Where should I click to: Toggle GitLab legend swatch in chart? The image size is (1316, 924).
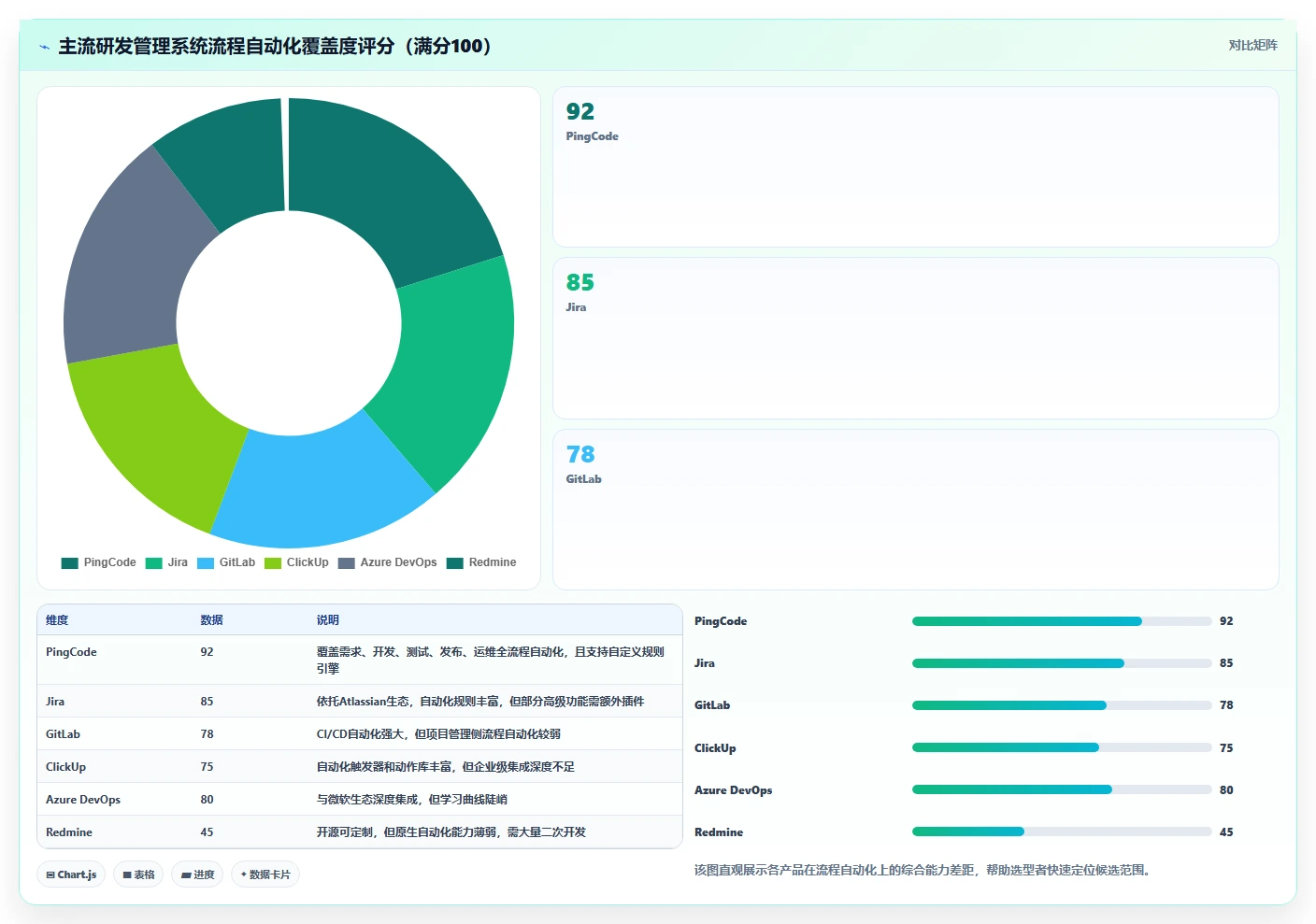(206, 562)
